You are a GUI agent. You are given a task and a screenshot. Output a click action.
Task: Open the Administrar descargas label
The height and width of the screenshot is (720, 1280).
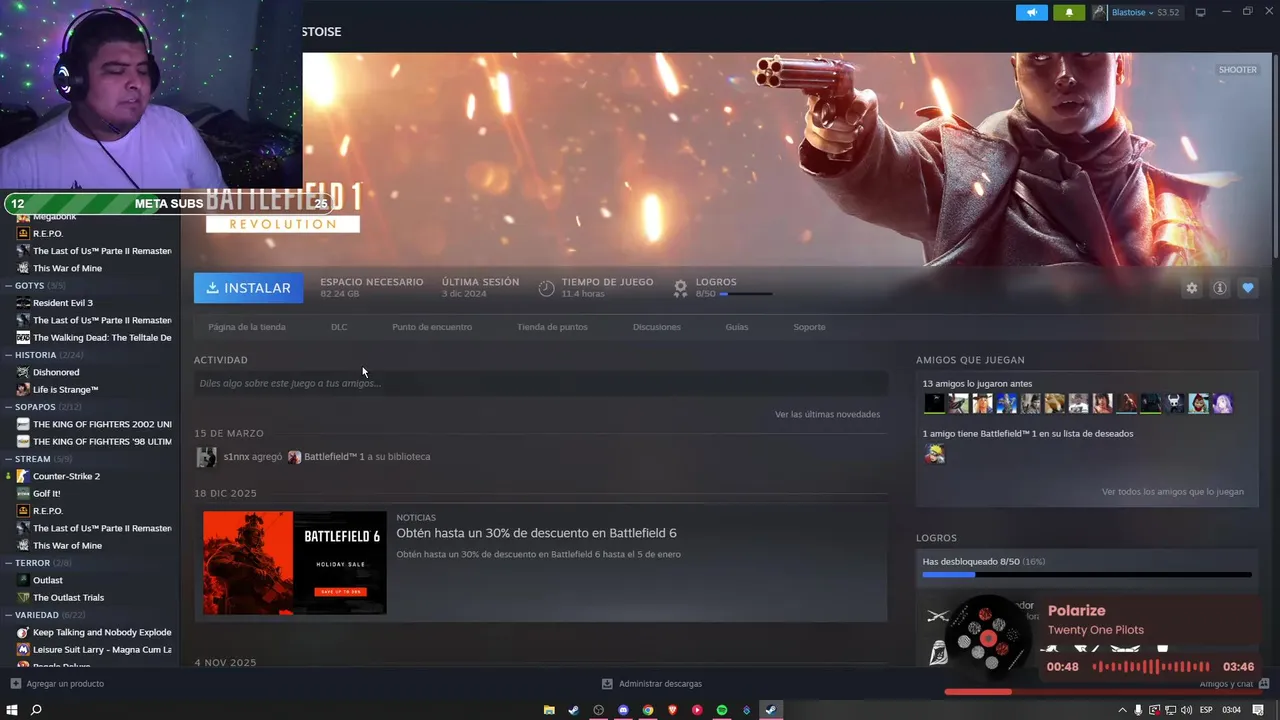(660, 684)
